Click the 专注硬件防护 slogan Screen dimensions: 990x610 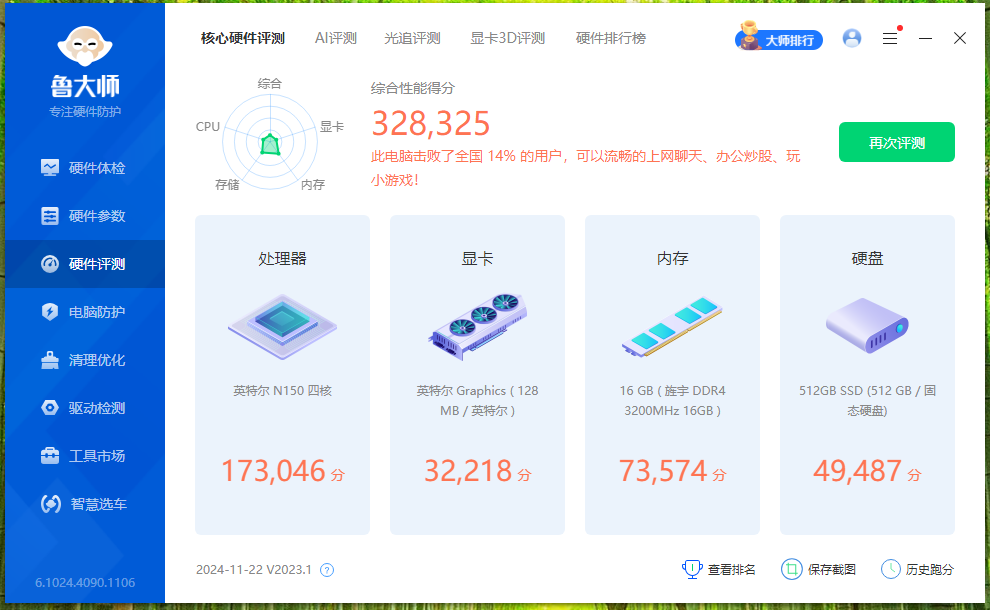click(x=85, y=112)
